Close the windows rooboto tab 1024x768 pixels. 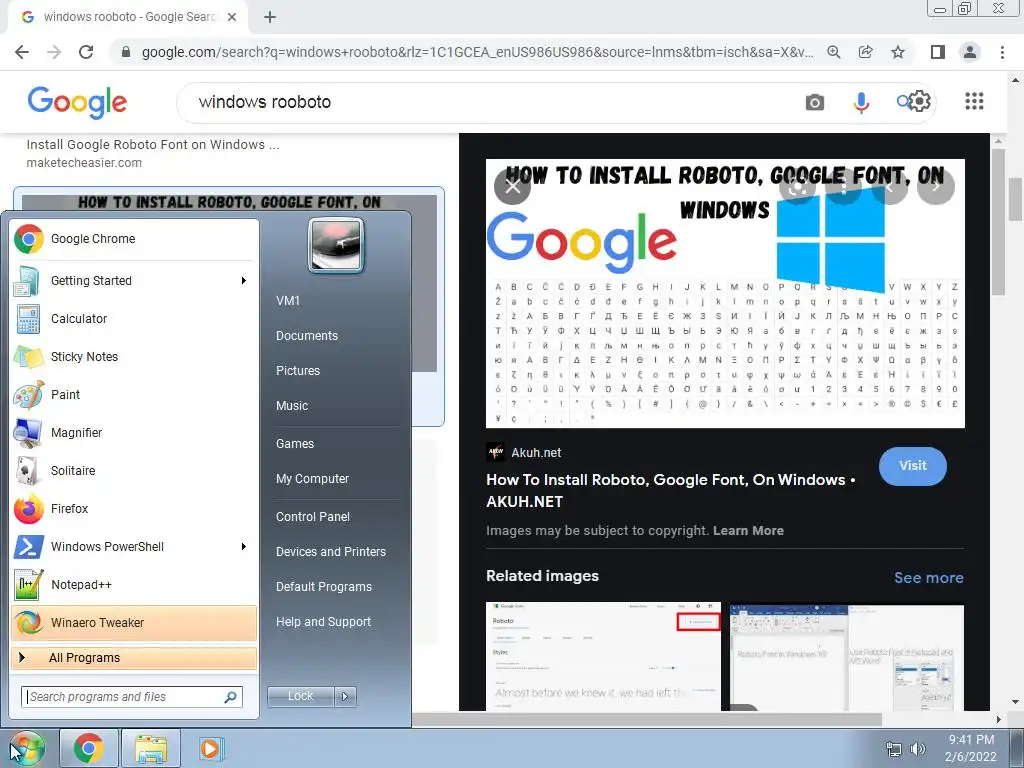pyautogui.click(x=232, y=18)
